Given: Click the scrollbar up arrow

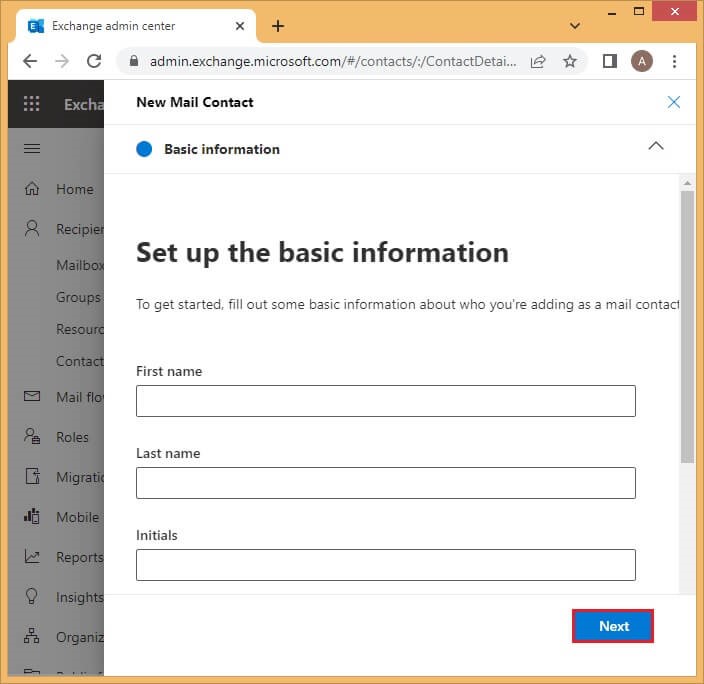Looking at the screenshot, I should pyautogui.click(x=687, y=183).
